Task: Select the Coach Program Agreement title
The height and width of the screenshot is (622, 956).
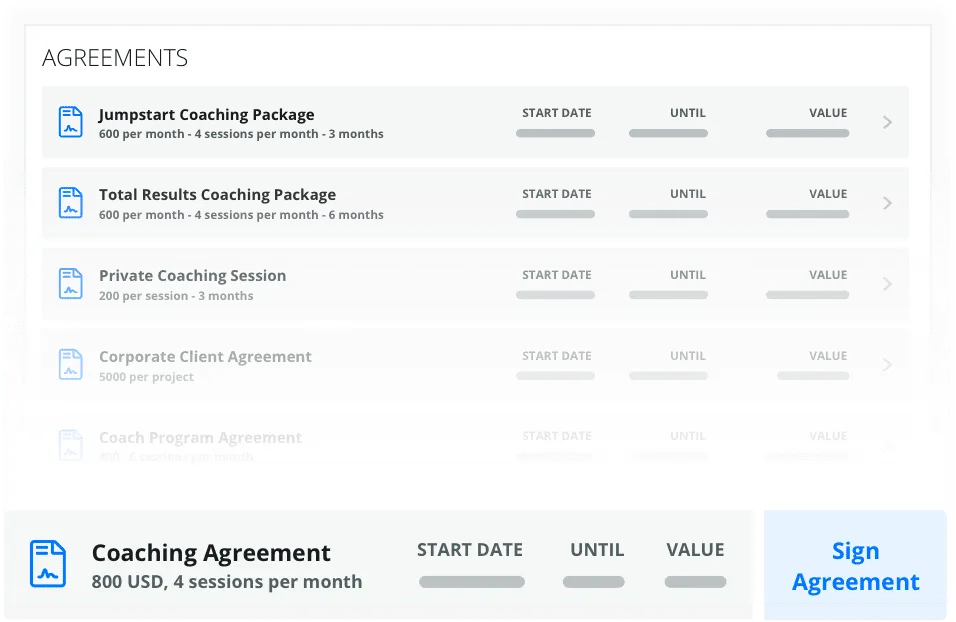Action: [x=200, y=438]
